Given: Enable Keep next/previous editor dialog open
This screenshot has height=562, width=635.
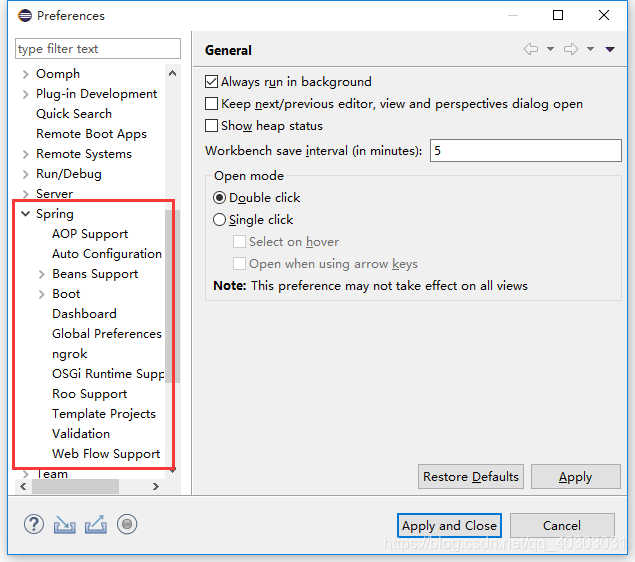Looking at the screenshot, I should 211,104.
